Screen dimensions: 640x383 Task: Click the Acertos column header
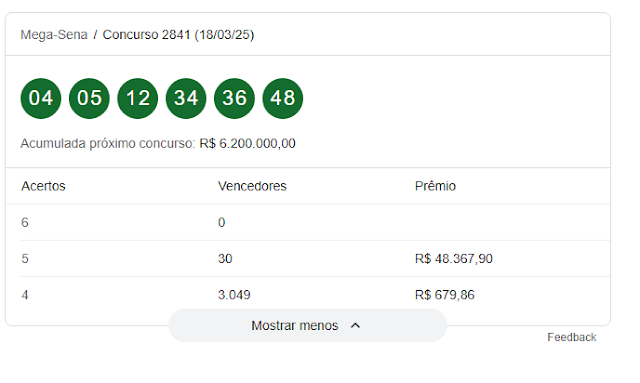click(43, 186)
